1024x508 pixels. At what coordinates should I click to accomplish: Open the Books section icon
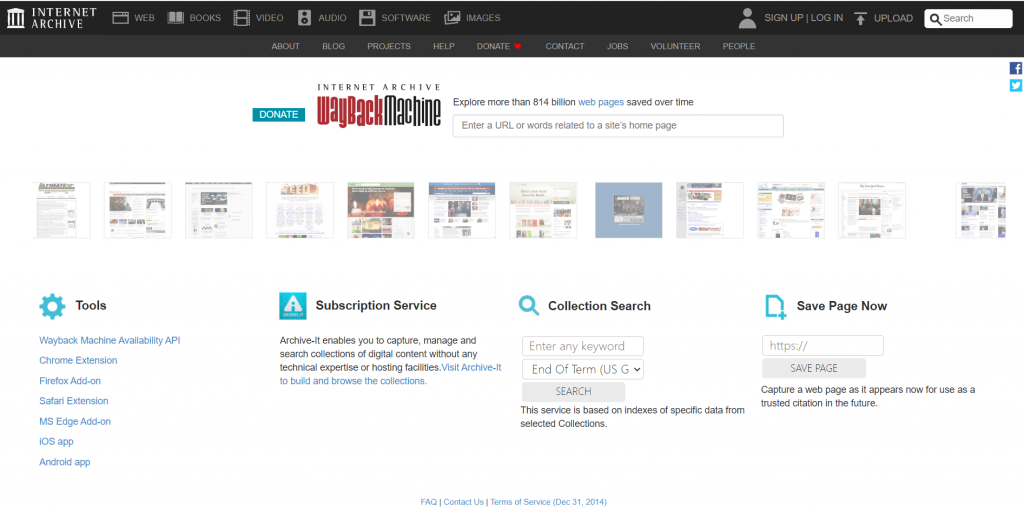pos(176,18)
